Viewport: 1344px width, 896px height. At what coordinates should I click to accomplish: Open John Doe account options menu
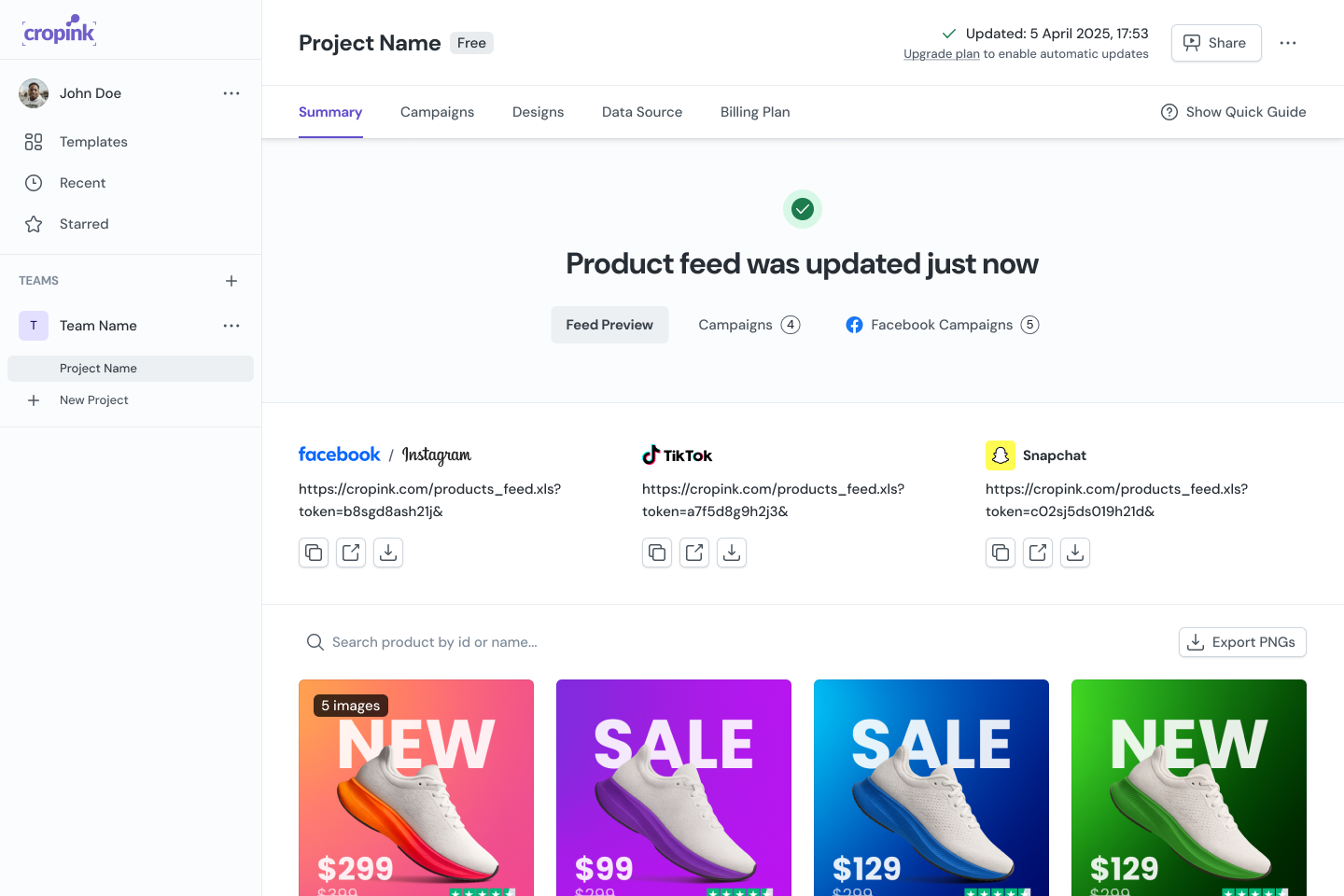(231, 93)
